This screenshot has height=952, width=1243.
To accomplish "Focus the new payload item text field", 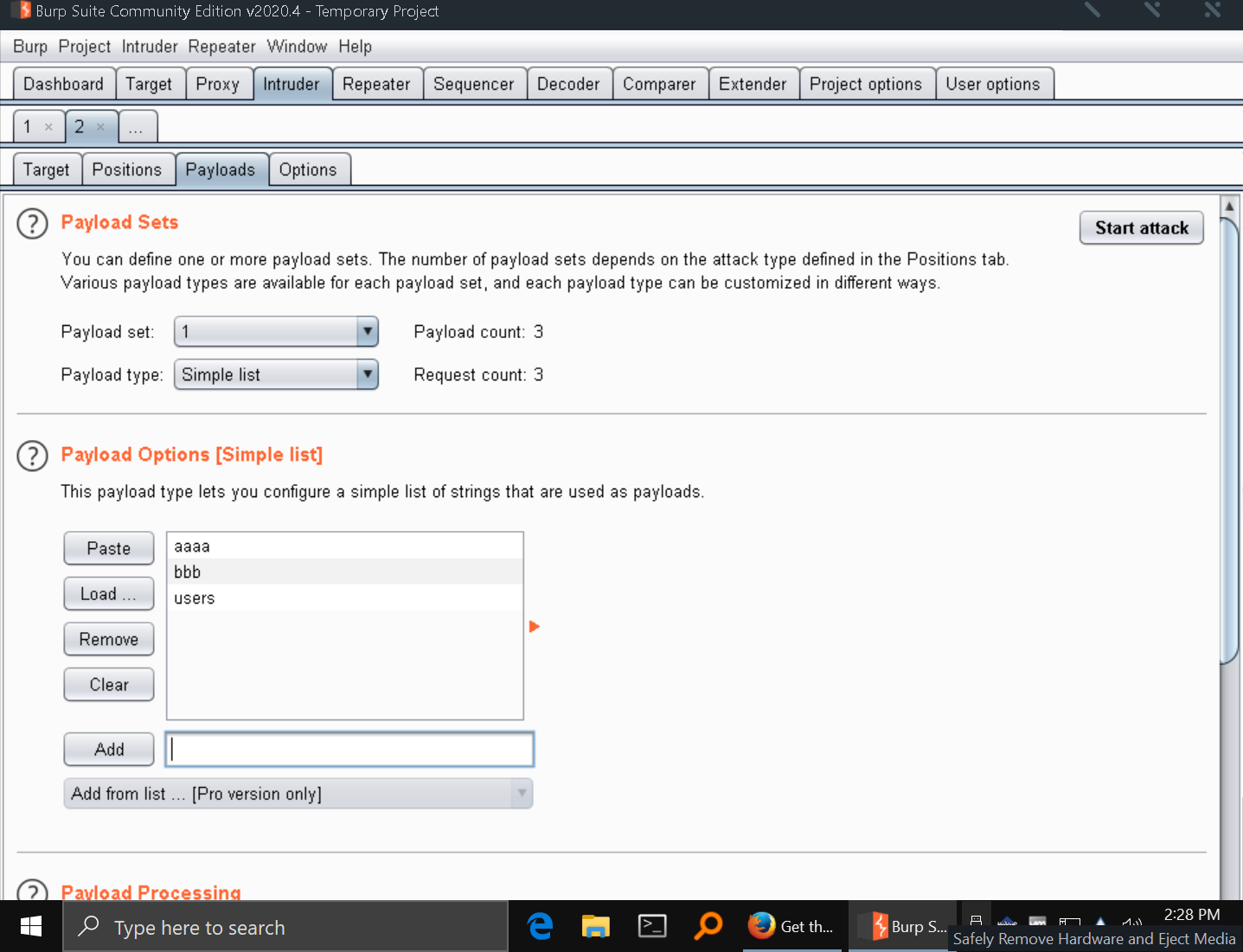I will (349, 750).
